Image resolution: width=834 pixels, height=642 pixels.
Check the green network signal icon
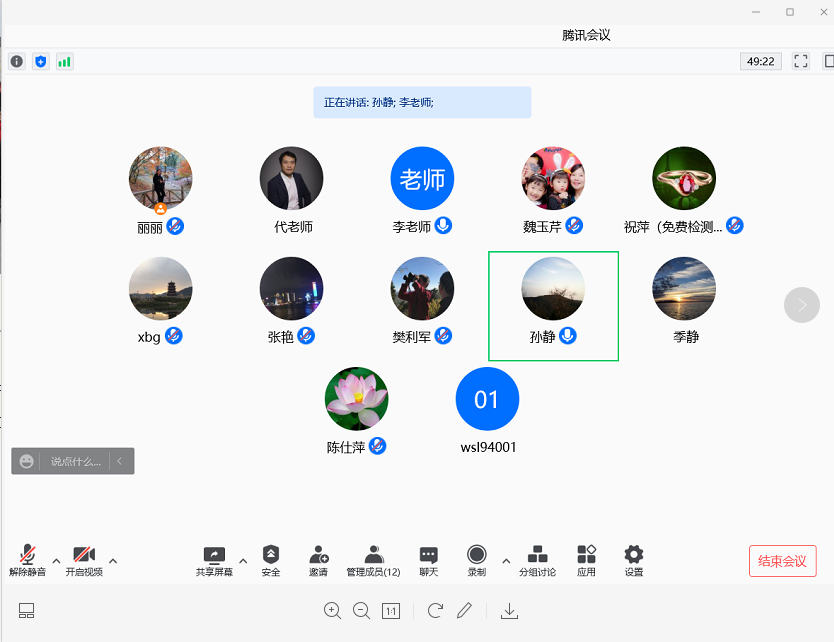coord(65,61)
